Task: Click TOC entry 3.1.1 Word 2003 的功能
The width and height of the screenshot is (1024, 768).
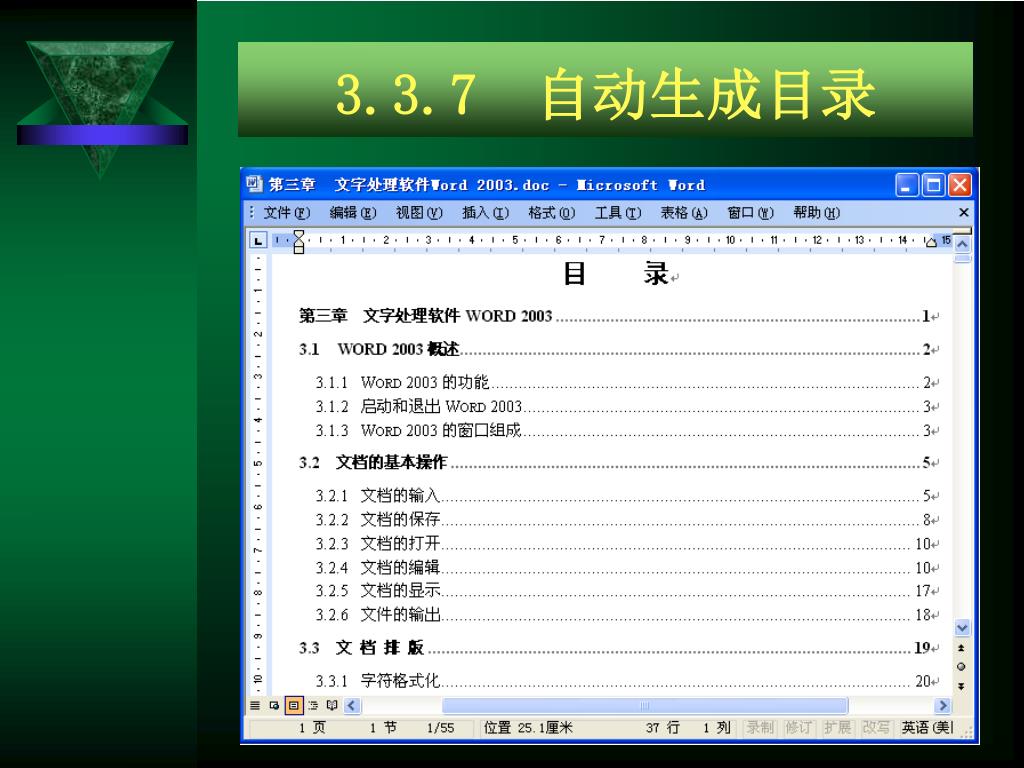Action: pos(627,382)
